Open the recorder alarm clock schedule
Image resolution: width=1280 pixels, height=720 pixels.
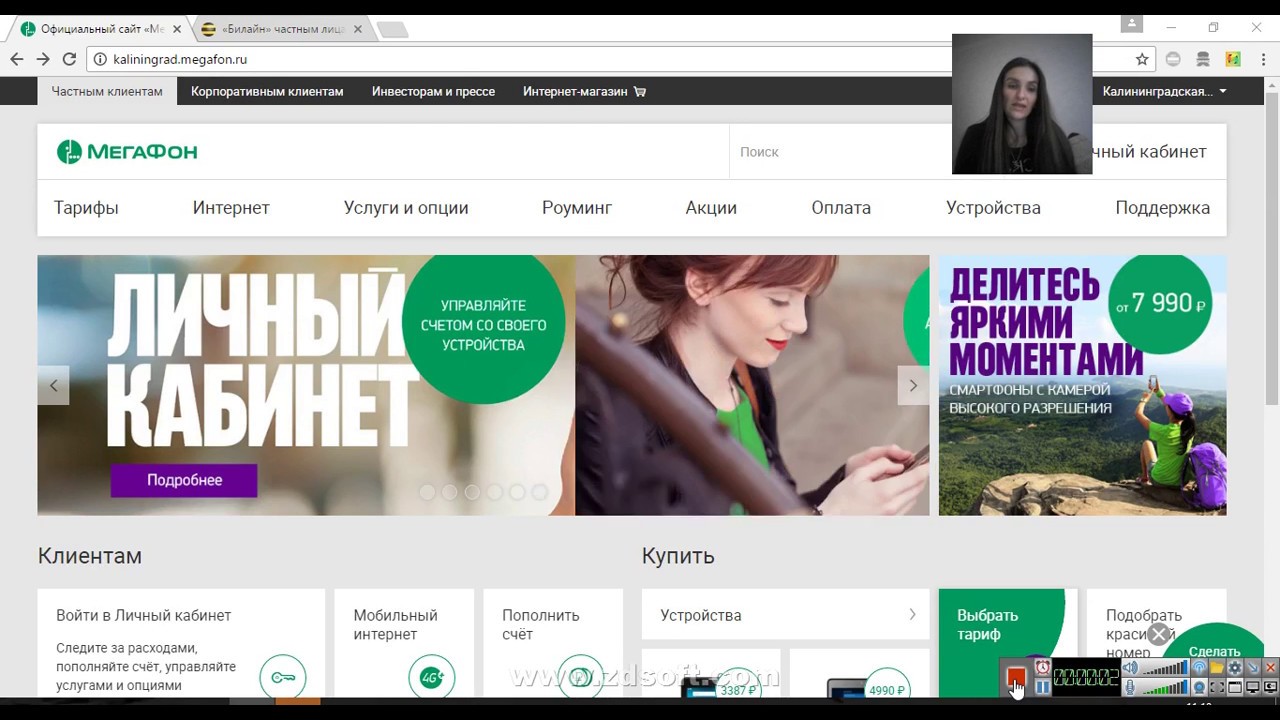[1042, 667]
